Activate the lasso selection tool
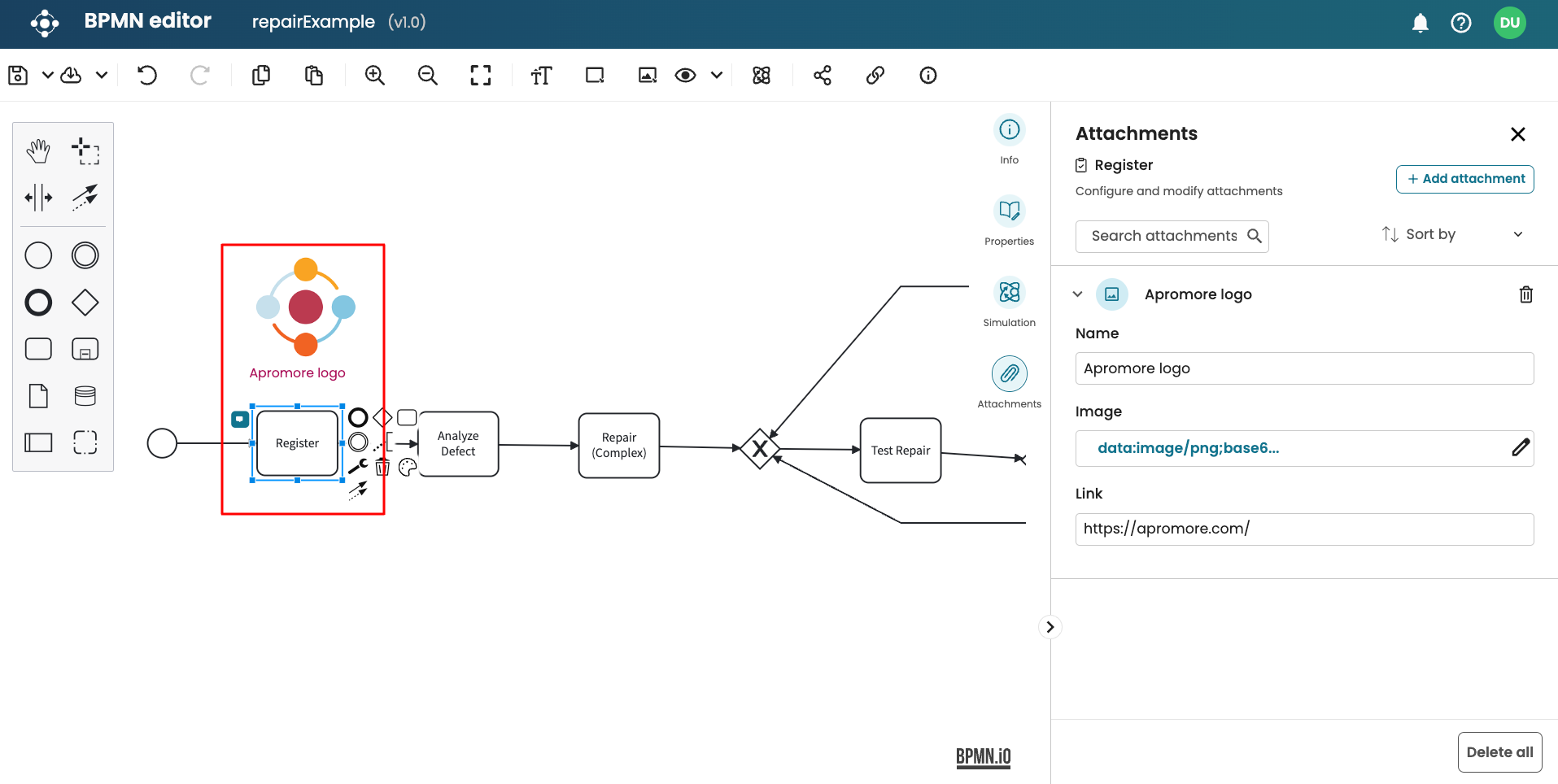Screen dimensions: 1558x784 (x=85, y=151)
